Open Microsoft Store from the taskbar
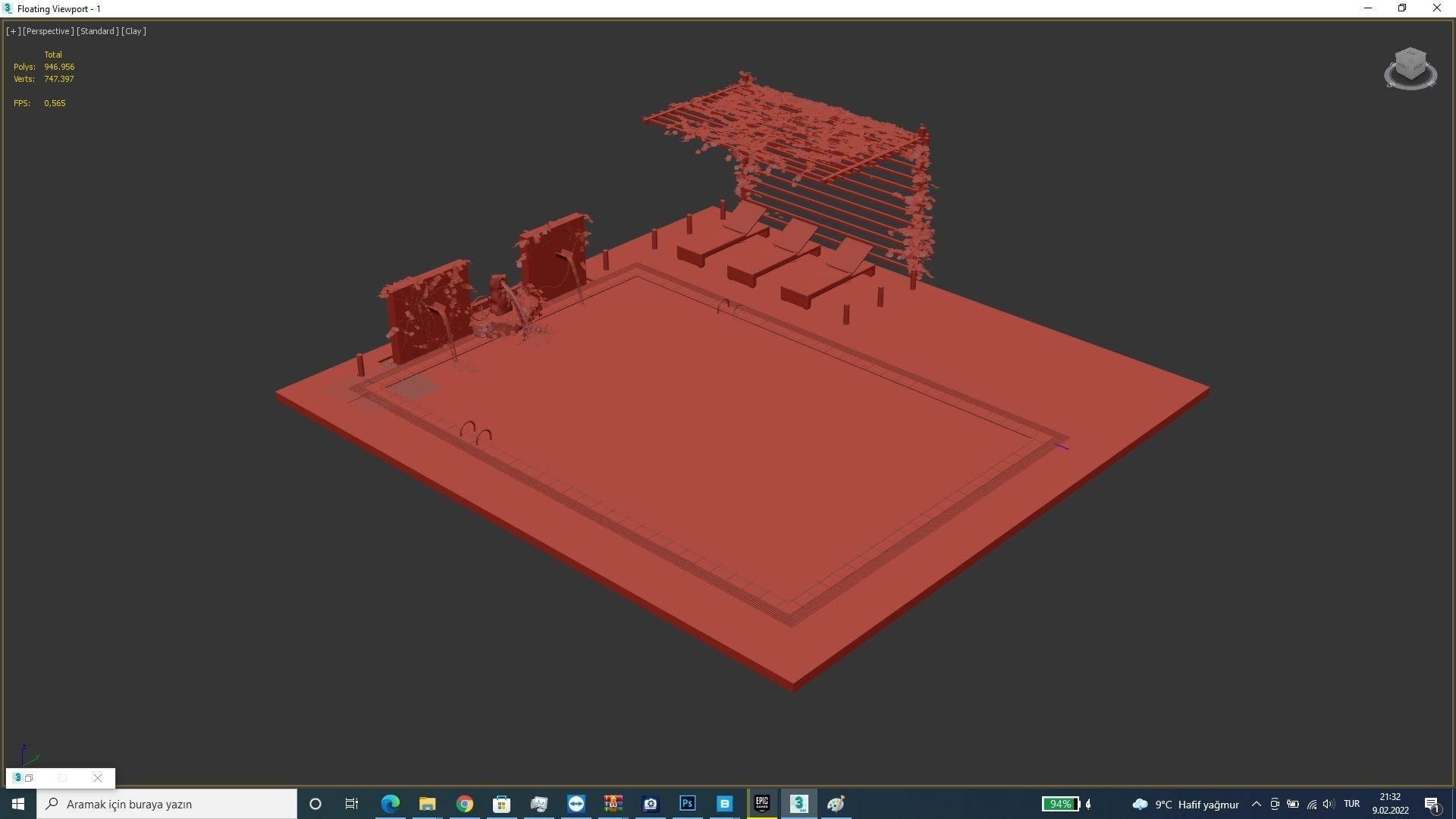The height and width of the screenshot is (819, 1456). pos(502,804)
